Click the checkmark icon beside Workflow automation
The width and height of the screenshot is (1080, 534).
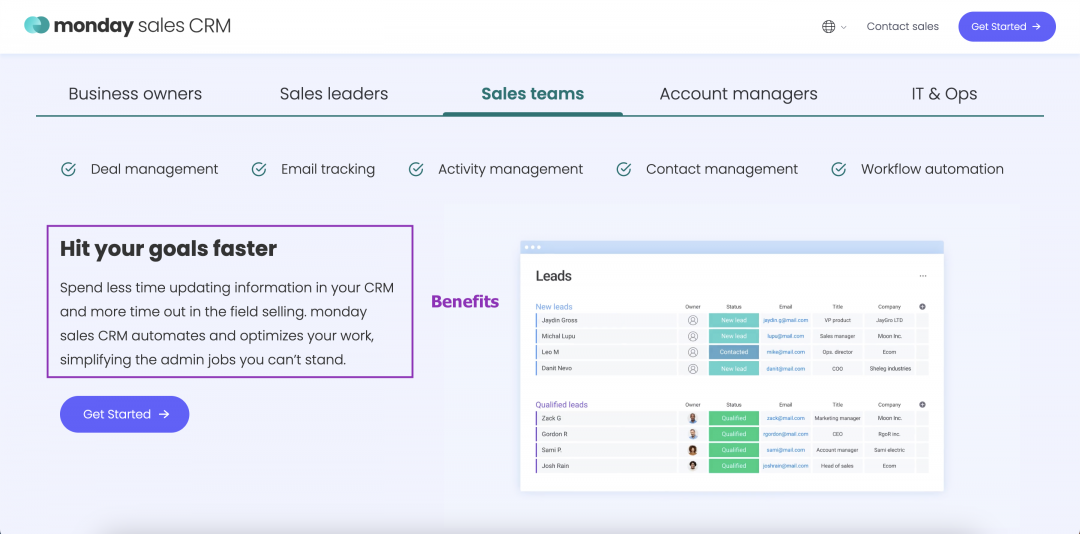(839, 169)
